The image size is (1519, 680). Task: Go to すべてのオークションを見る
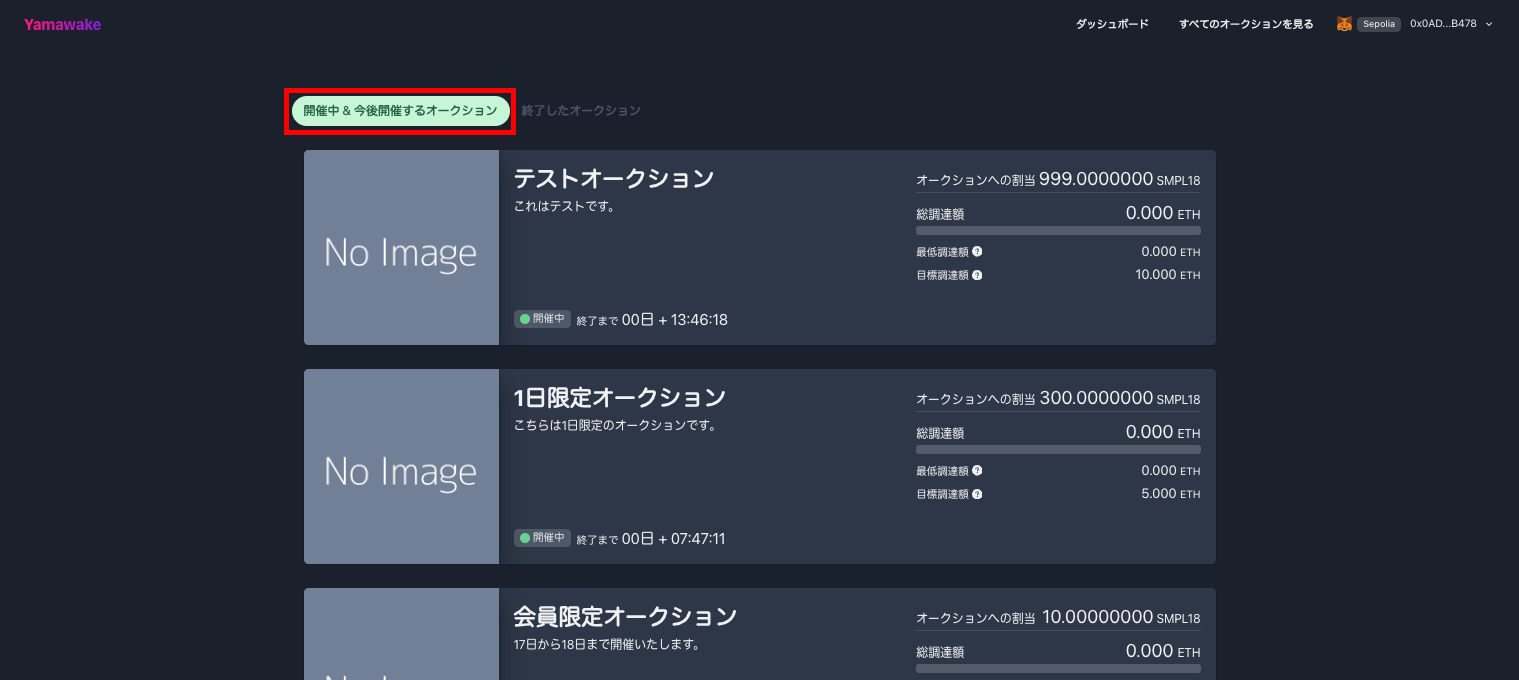tap(1246, 24)
